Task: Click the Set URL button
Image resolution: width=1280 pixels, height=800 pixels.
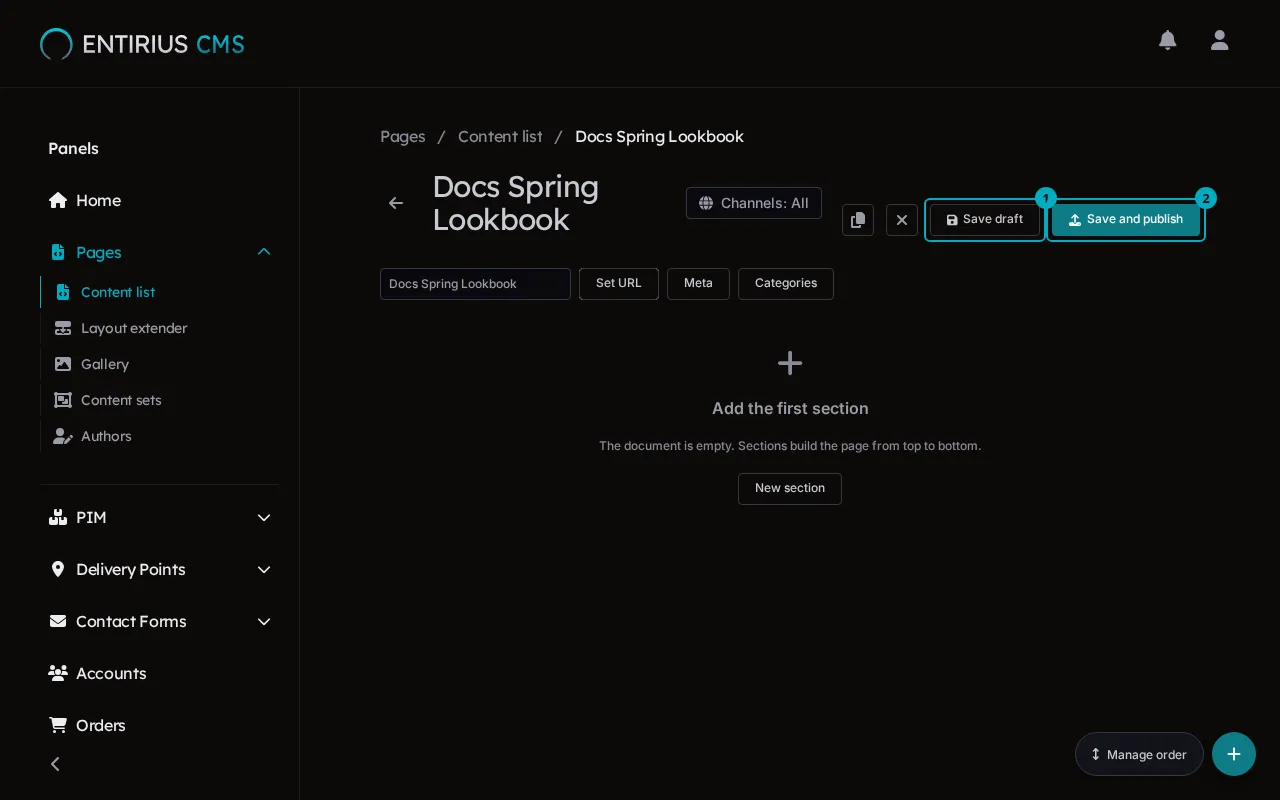Action: tap(619, 284)
